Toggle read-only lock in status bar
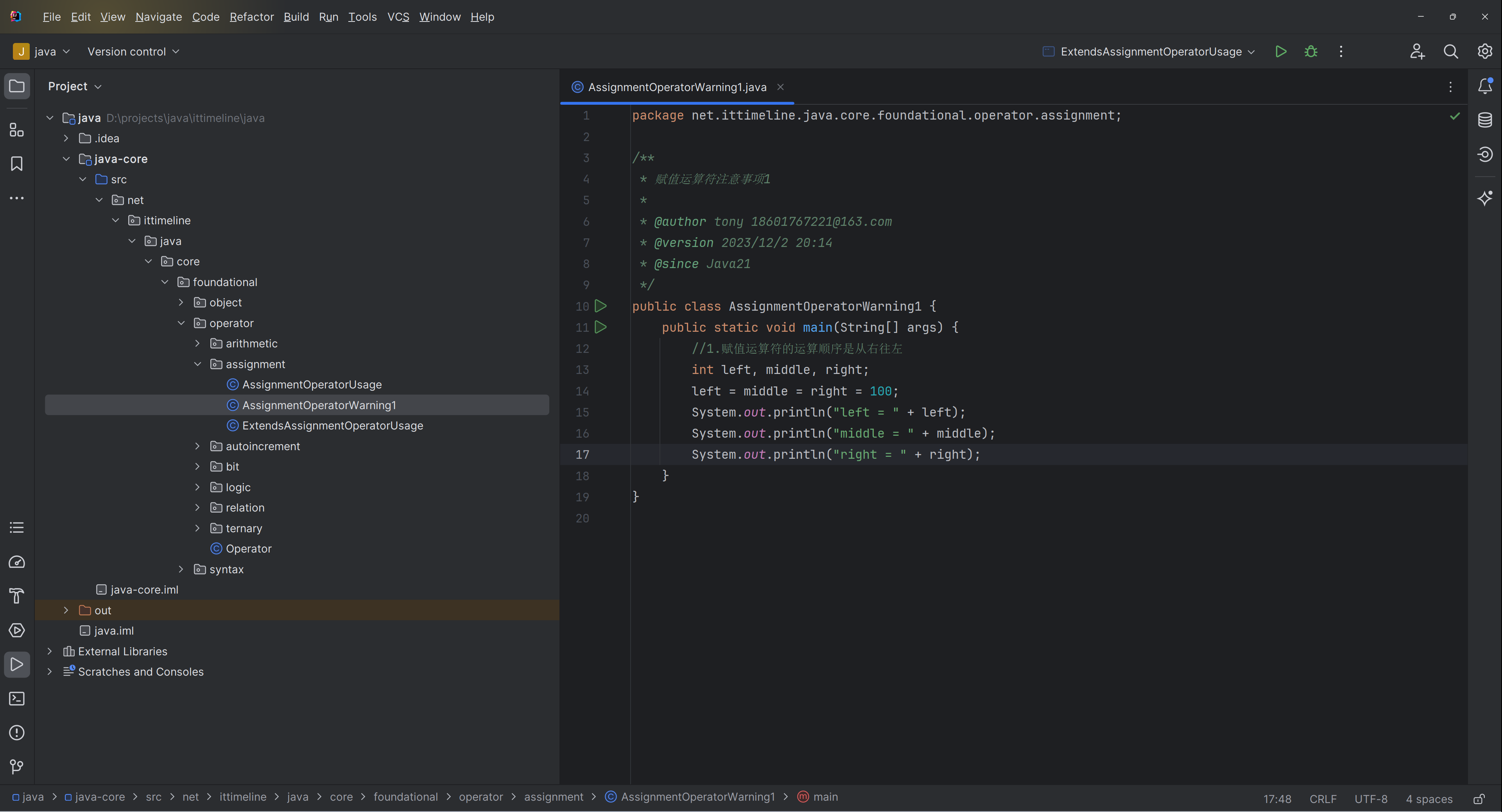The height and width of the screenshot is (812, 1502). click(1479, 799)
